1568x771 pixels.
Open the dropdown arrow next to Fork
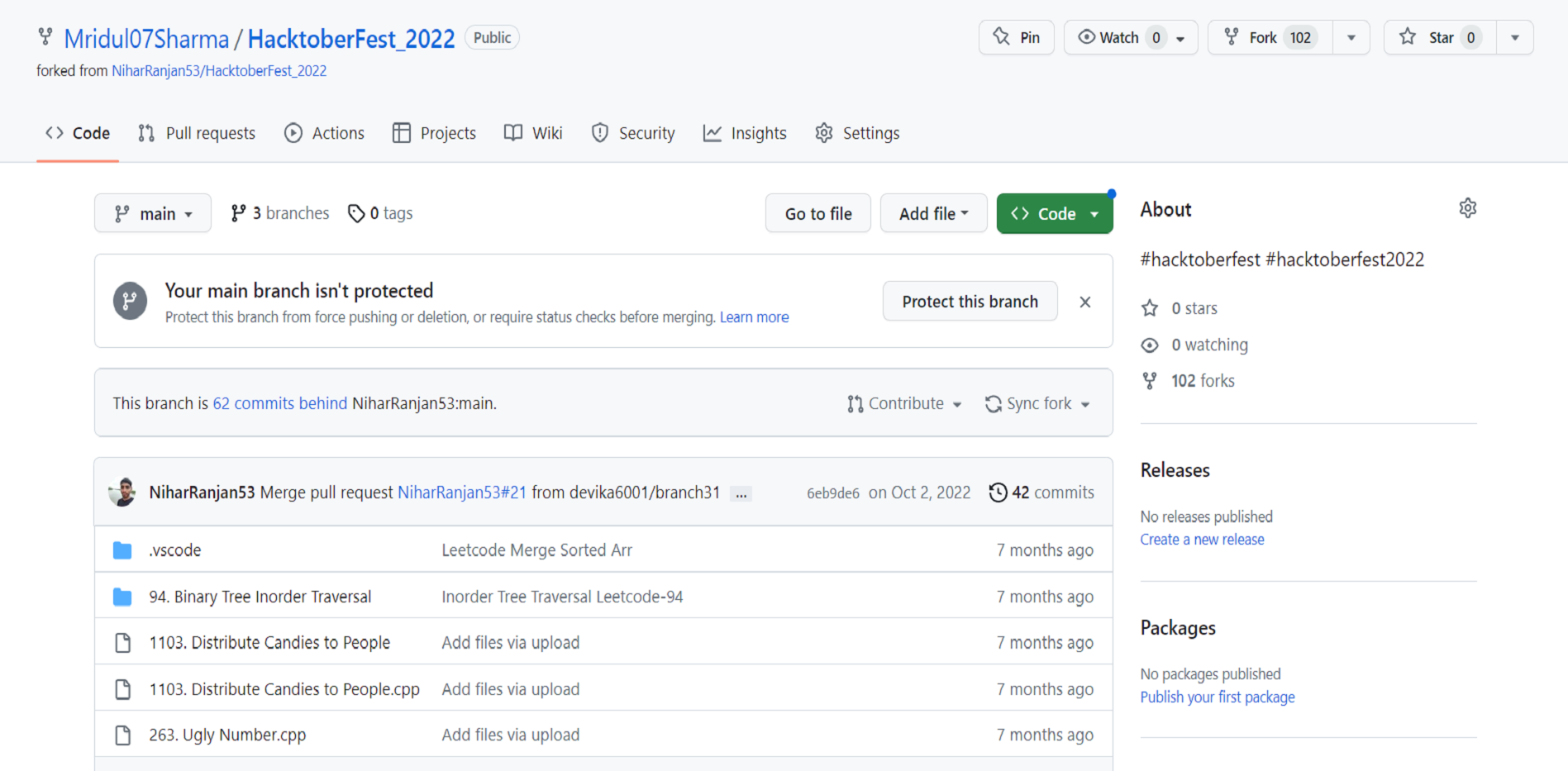(x=1351, y=37)
